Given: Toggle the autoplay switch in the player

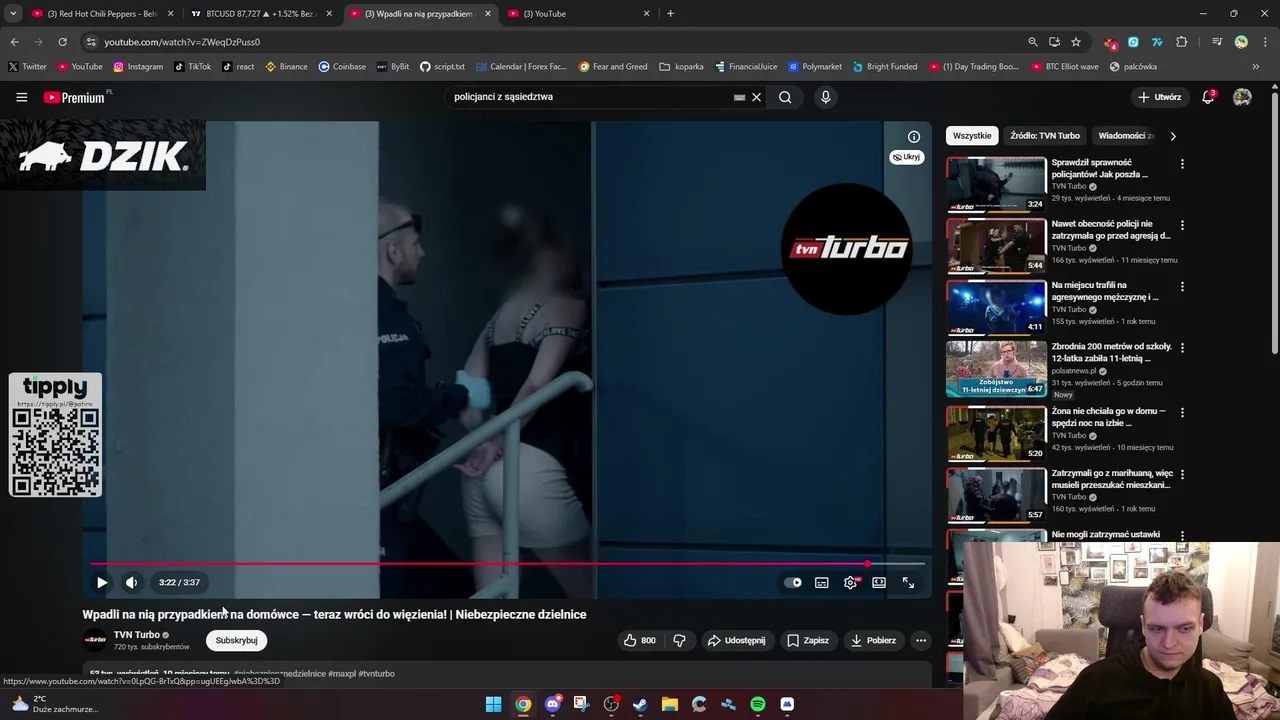Looking at the screenshot, I should [793, 582].
